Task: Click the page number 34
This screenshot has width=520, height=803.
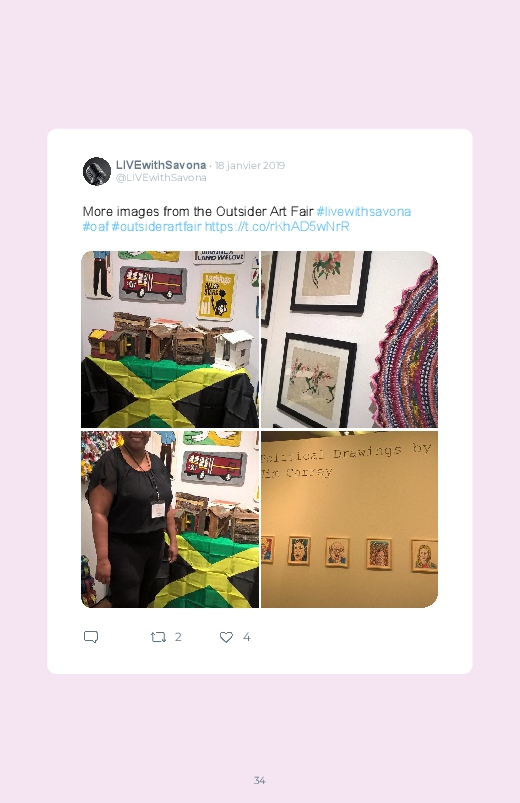Action: [x=260, y=780]
